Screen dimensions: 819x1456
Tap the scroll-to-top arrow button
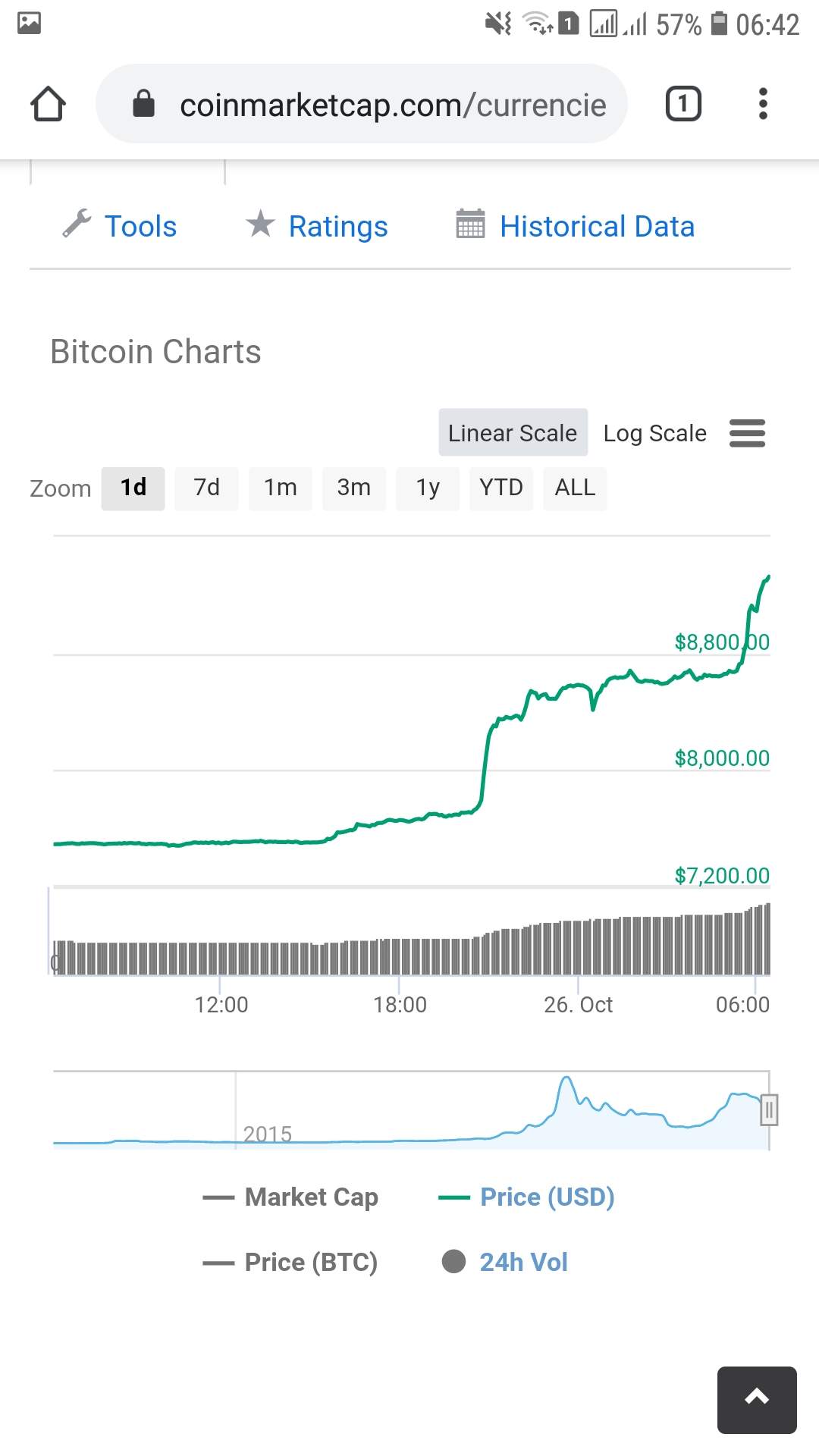(757, 1399)
